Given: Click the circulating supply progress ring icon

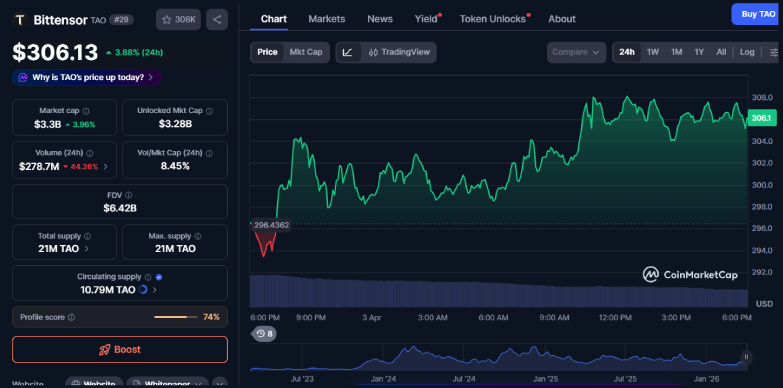Looking at the screenshot, I should [142, 290].
